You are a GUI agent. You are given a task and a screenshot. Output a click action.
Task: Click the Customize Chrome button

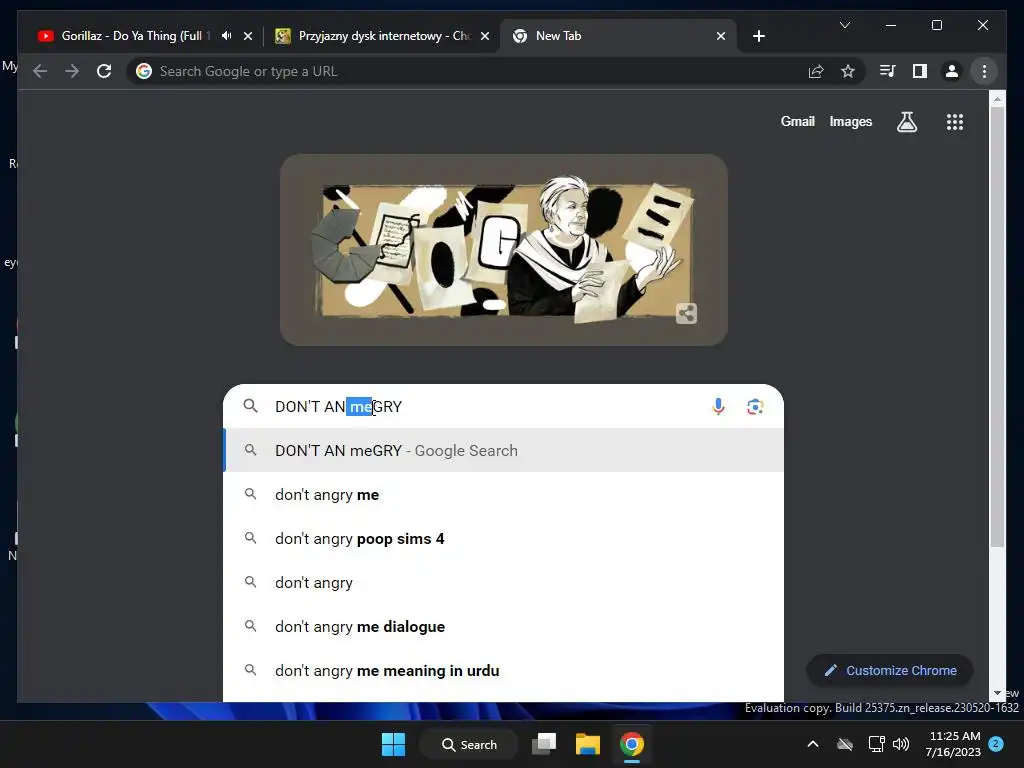click(x=890, y=670)
